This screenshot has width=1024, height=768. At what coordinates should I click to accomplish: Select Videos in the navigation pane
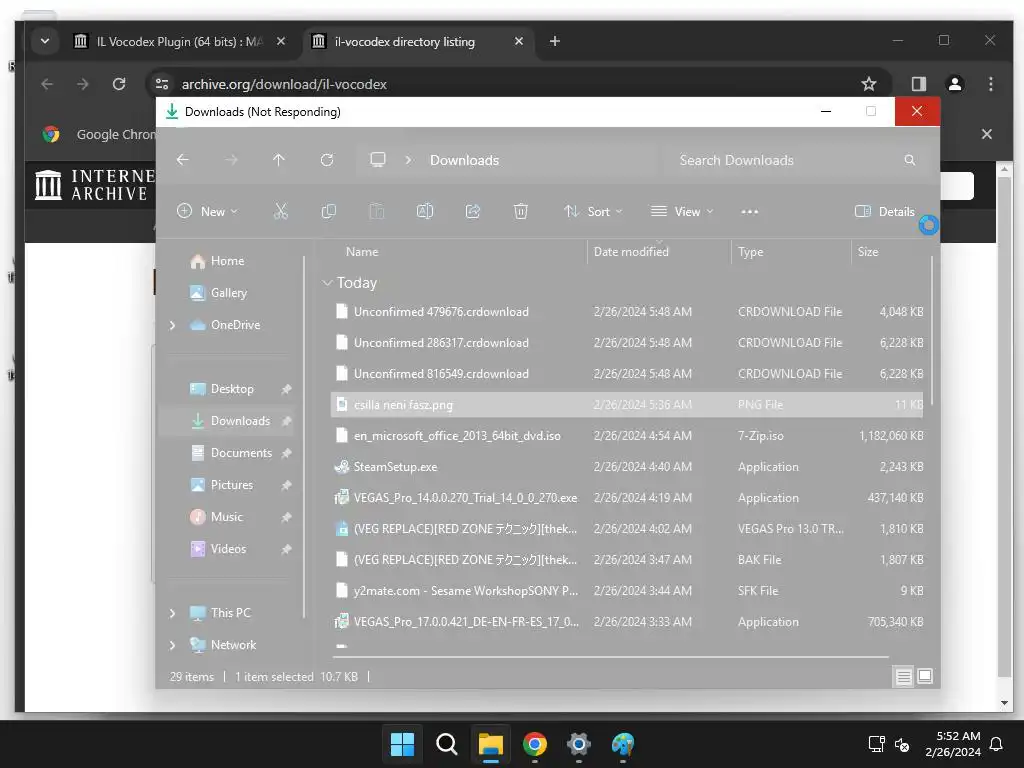pos(228,549)
